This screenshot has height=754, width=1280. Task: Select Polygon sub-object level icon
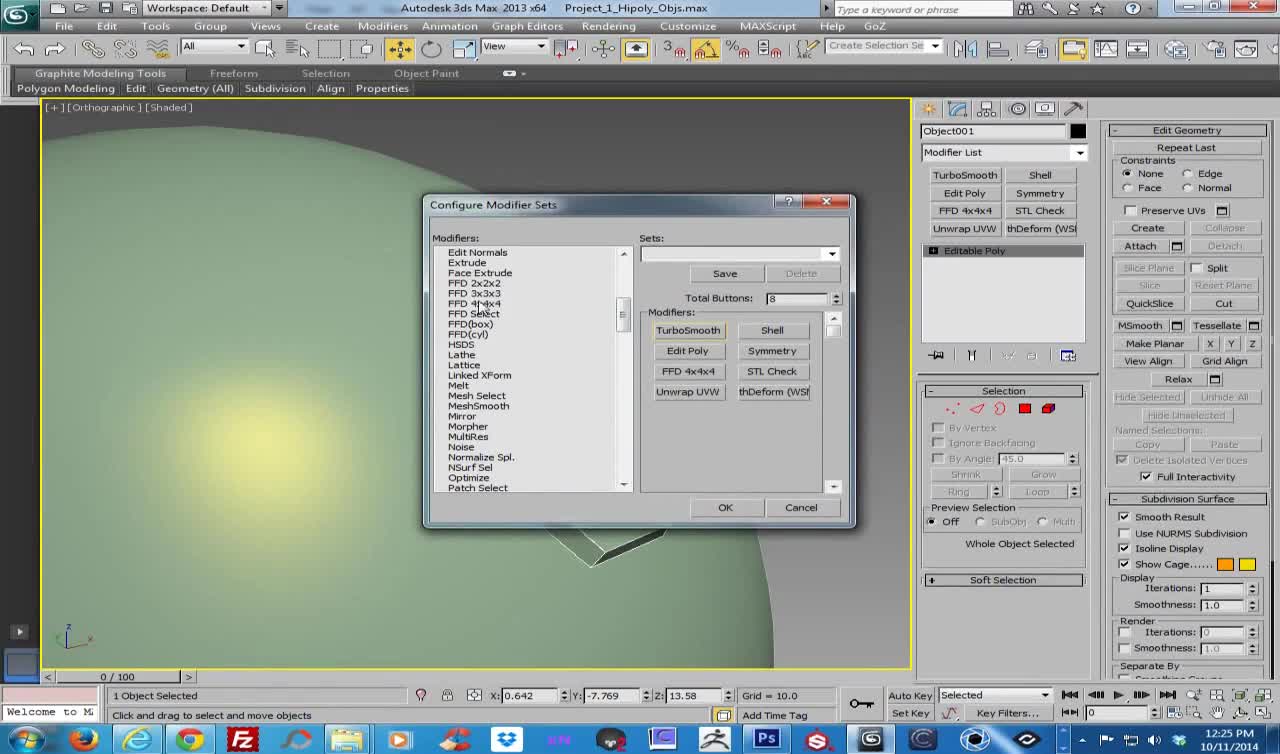pos(1025,408)
